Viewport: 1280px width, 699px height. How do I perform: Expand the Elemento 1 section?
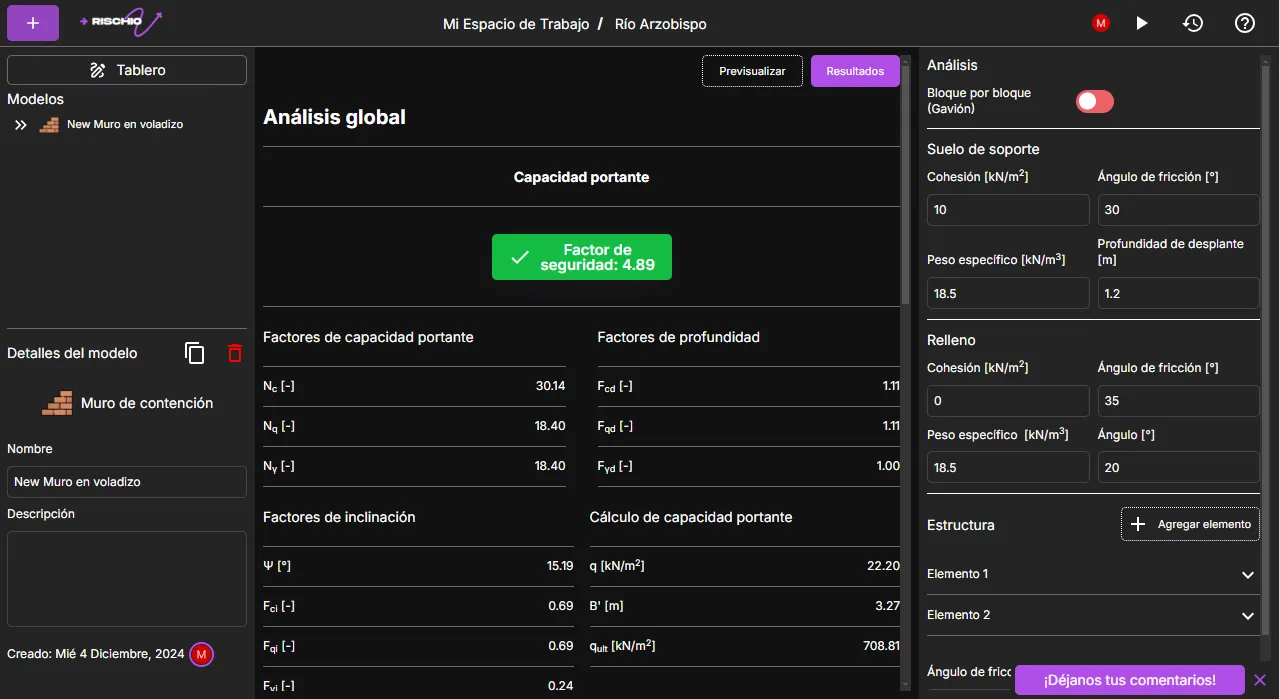[x=1247, y=575]
